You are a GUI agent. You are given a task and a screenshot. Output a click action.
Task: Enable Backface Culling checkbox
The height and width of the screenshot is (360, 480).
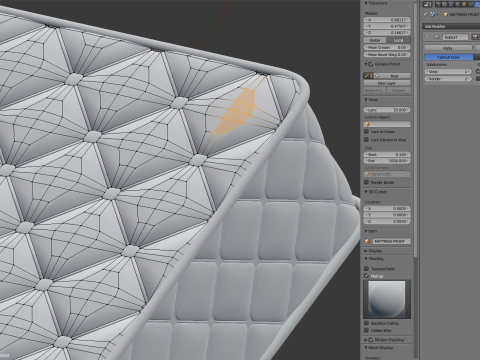(x=367, y=323)
